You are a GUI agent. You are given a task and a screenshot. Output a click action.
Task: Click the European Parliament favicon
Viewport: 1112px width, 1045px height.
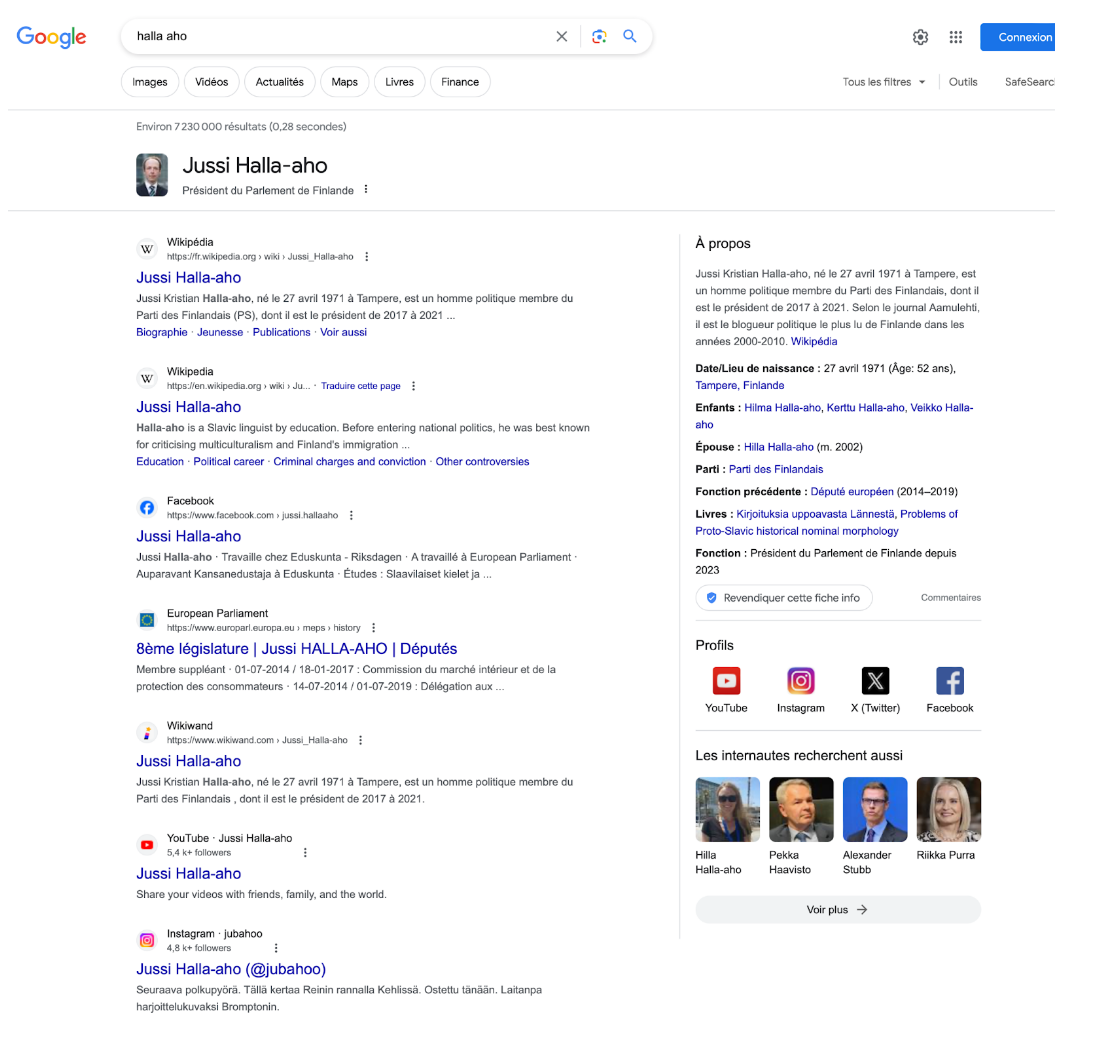click(x=147, y=620)
